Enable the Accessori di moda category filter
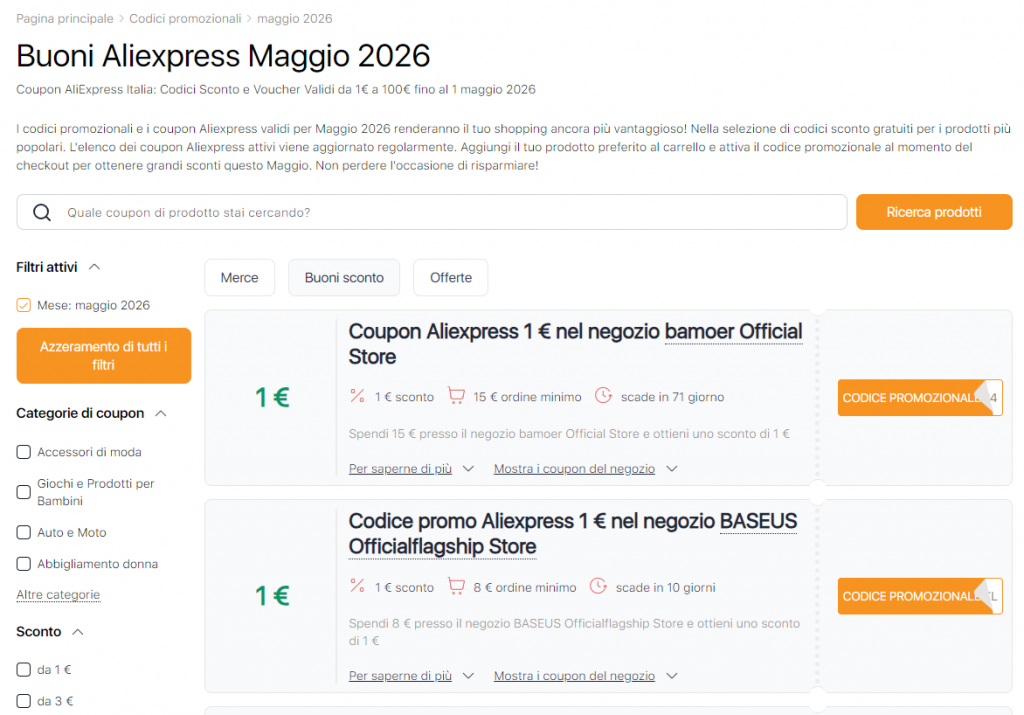The image size is (1024, 715). coord(23,451)
